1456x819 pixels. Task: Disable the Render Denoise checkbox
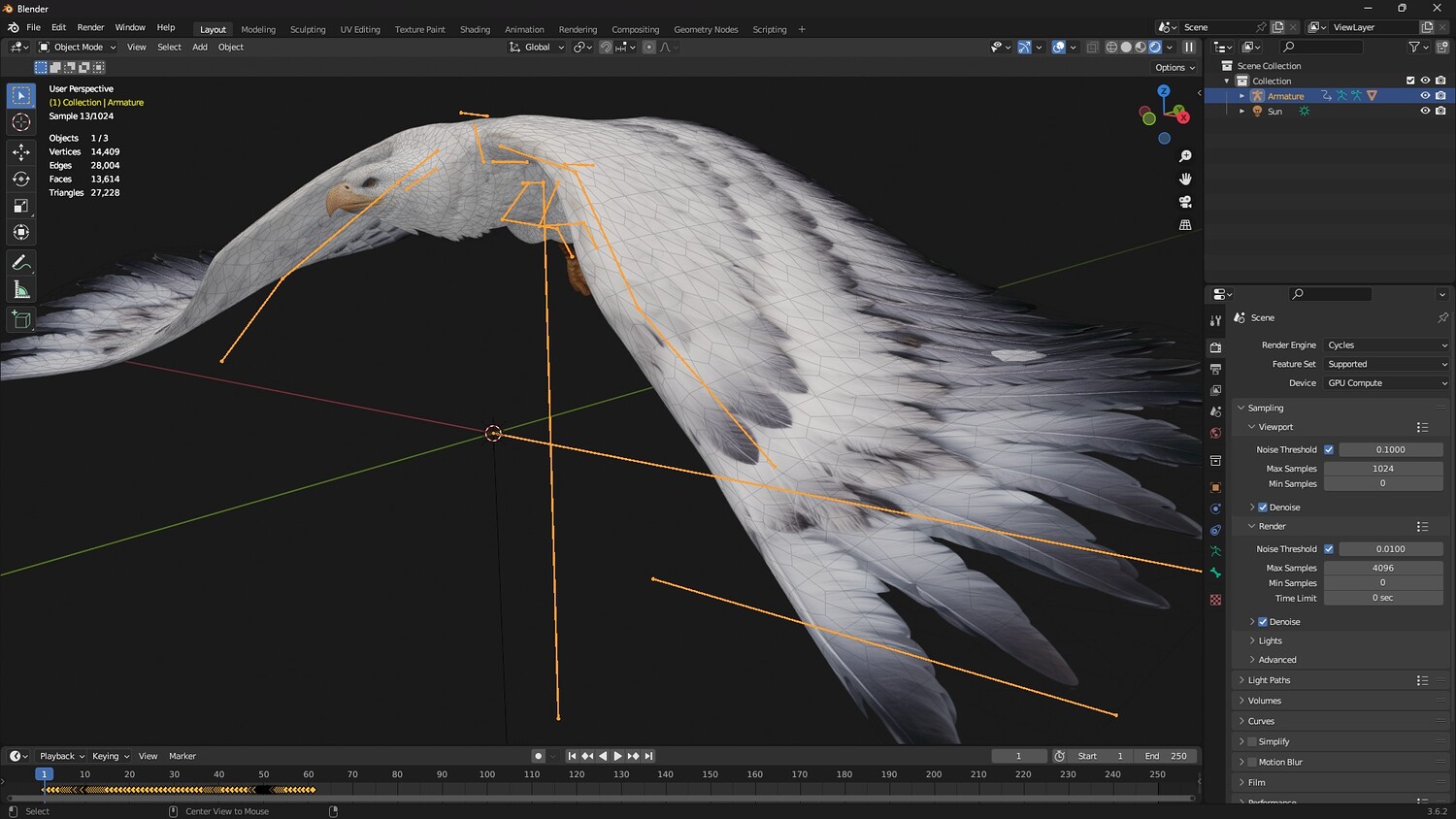click(x=1263, y=622)
